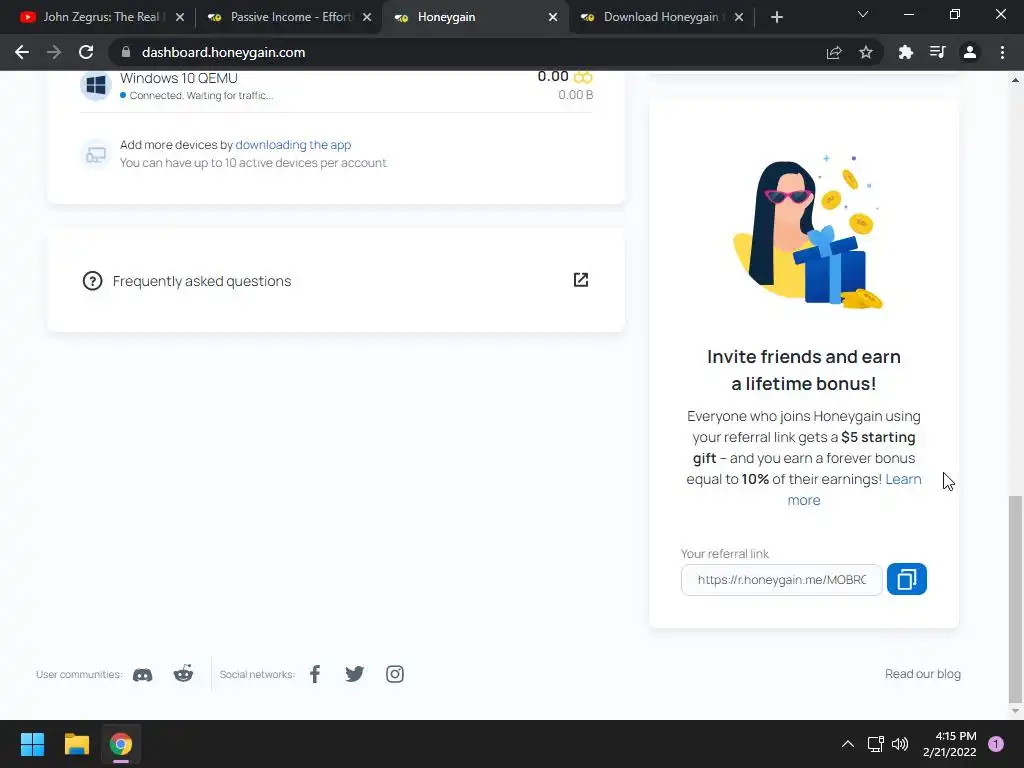Click the Windows logo icon for Windows 10 QEMU device
Screen dimensions: 1024x768
coord(96,86)
